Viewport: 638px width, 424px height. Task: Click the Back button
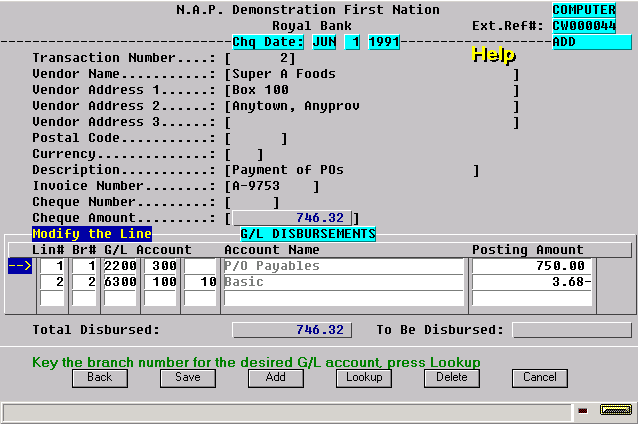point(100,378)
